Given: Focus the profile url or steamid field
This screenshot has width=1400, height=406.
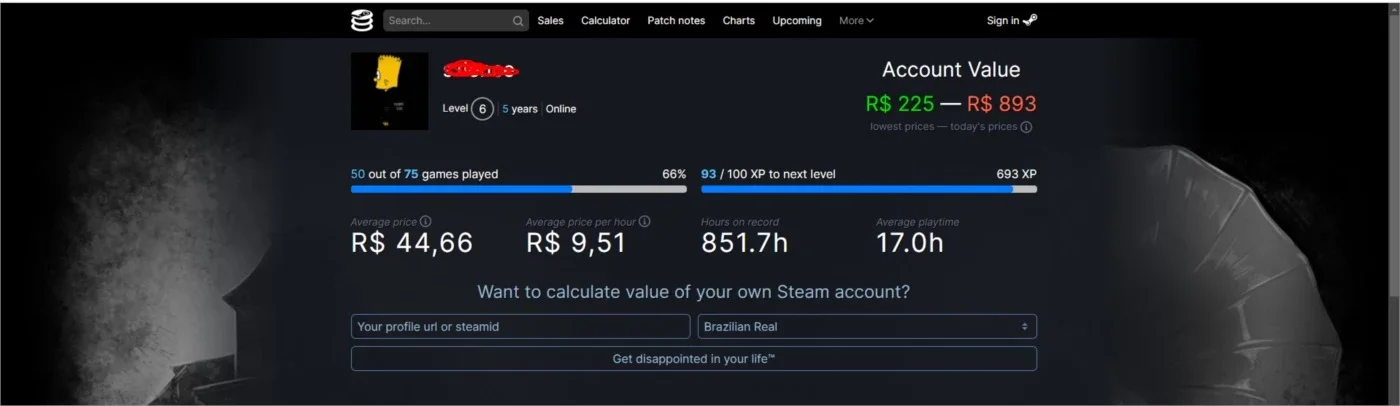Looking at the screenshot, I should [x=521, y=327].
